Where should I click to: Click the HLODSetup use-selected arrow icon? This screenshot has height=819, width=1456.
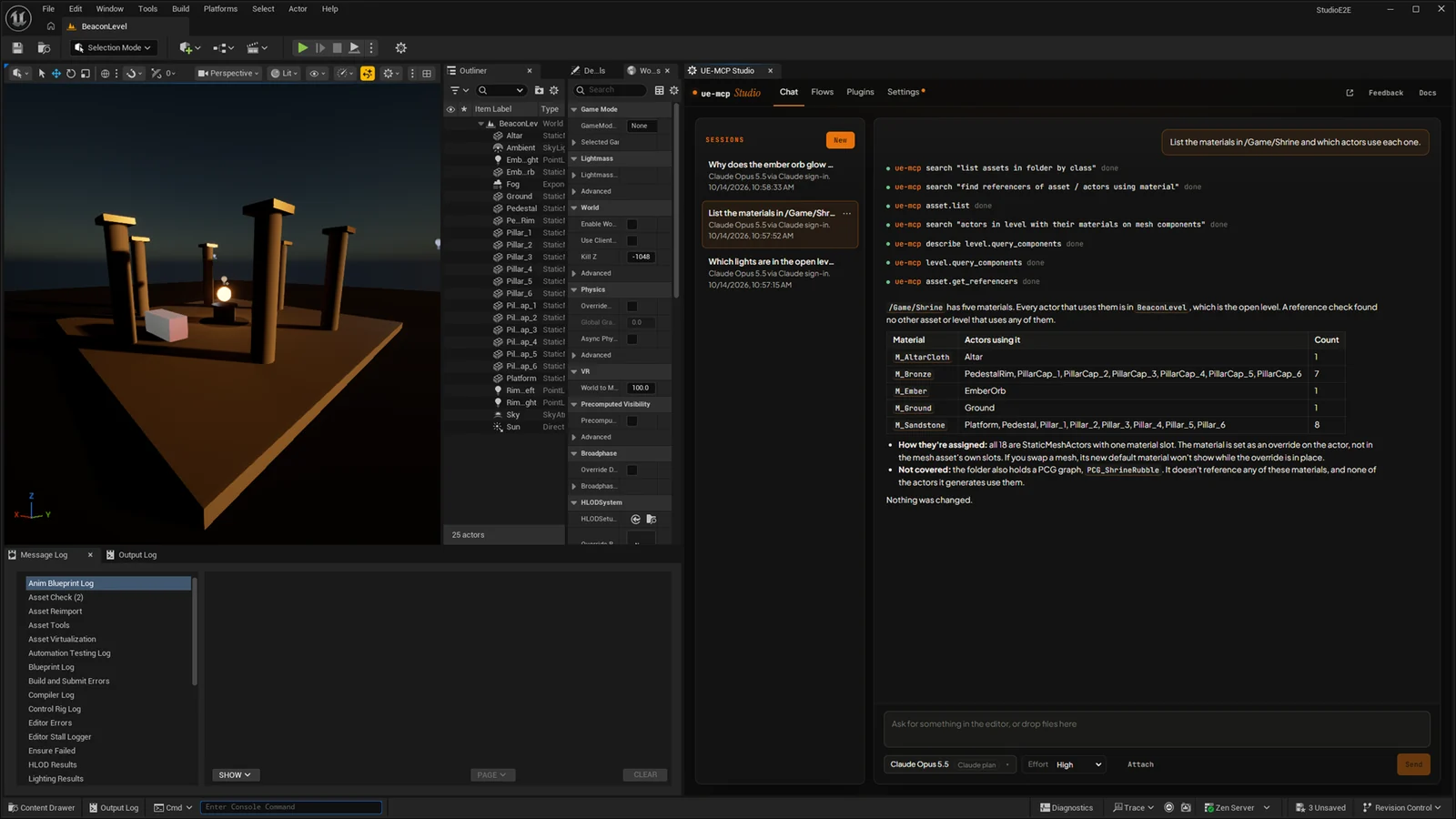(635, 519)
